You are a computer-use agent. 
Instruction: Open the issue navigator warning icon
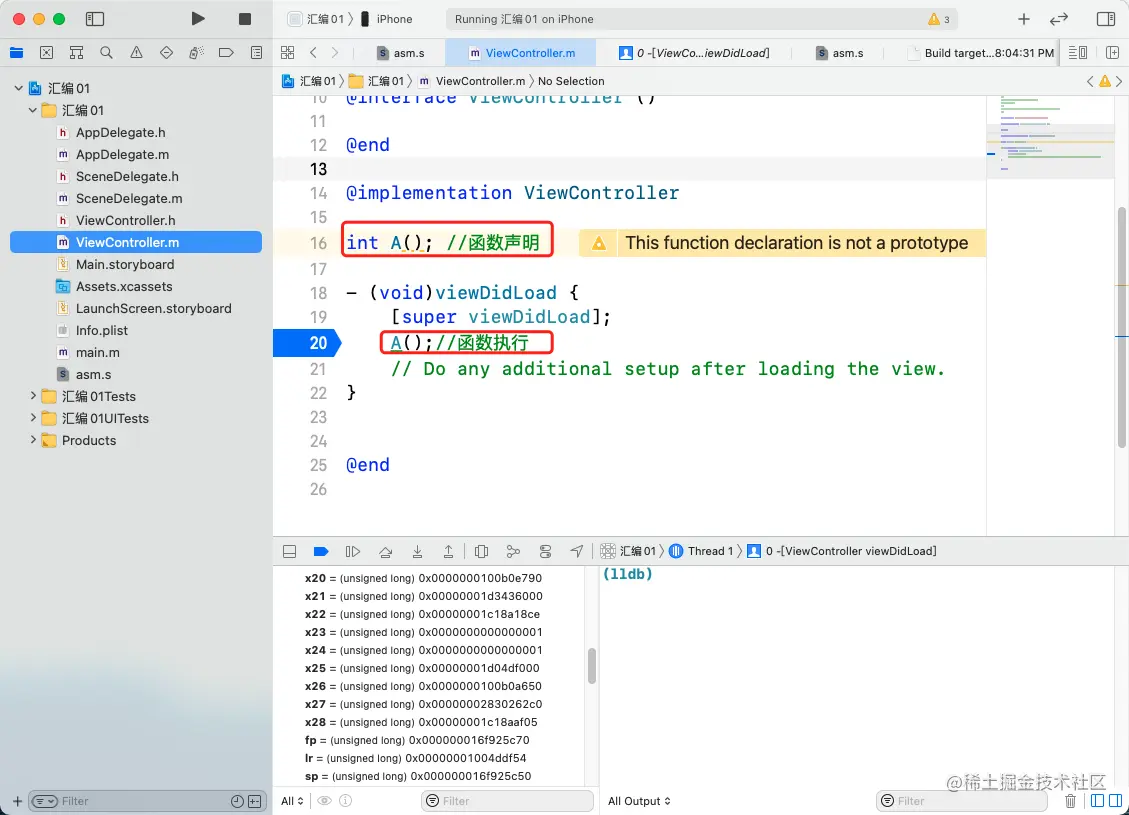(x=136, y=53)
